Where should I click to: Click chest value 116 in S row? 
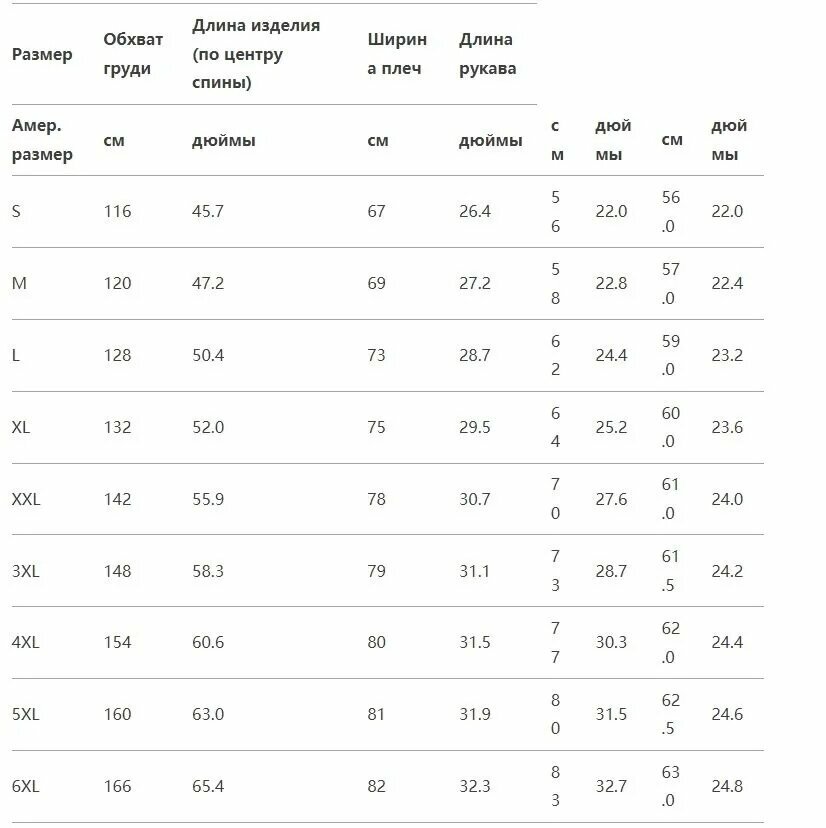coord(117,211)
